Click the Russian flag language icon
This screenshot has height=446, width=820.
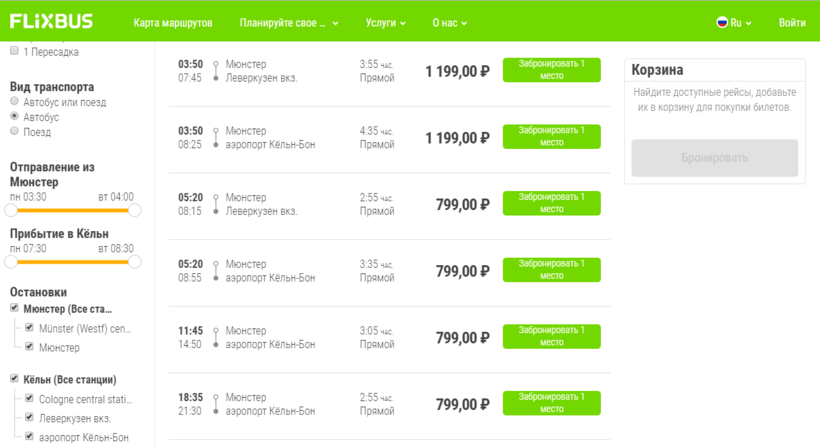722,22
